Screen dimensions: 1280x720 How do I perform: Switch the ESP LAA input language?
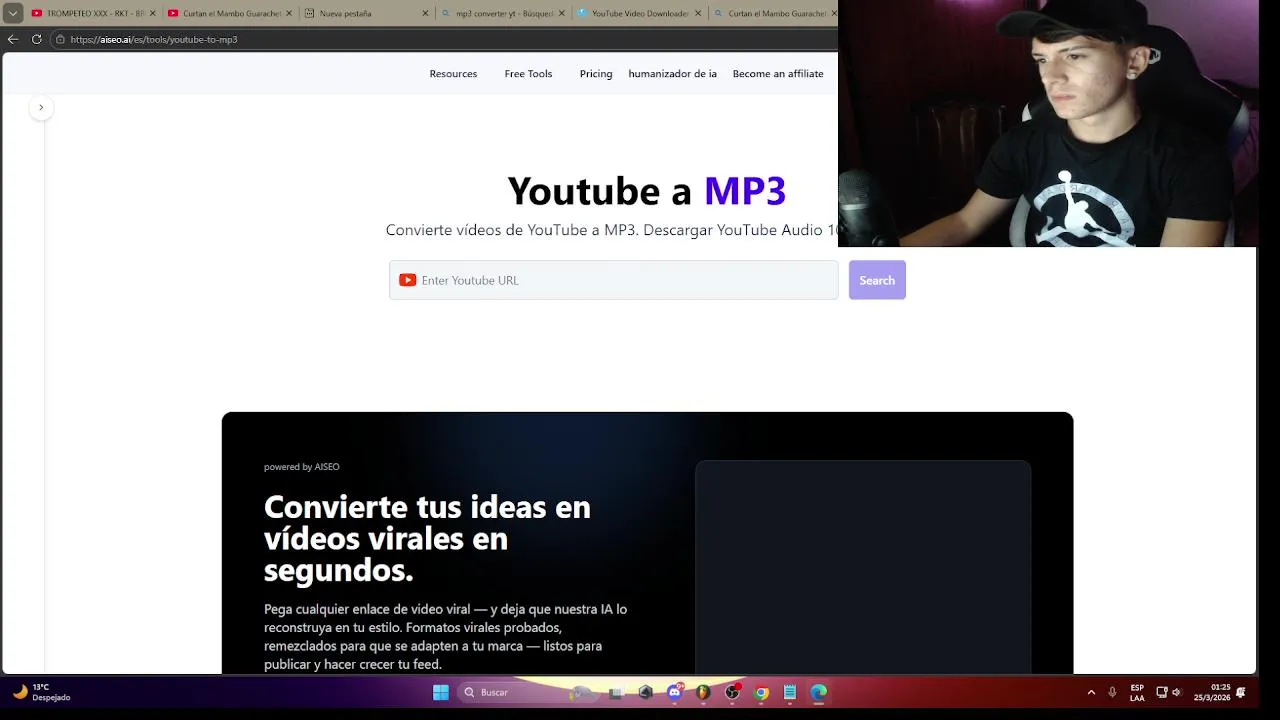(1137, 692)
